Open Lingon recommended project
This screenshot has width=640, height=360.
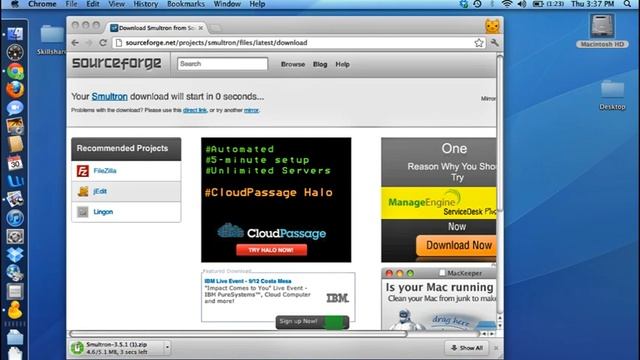[103, 212]
